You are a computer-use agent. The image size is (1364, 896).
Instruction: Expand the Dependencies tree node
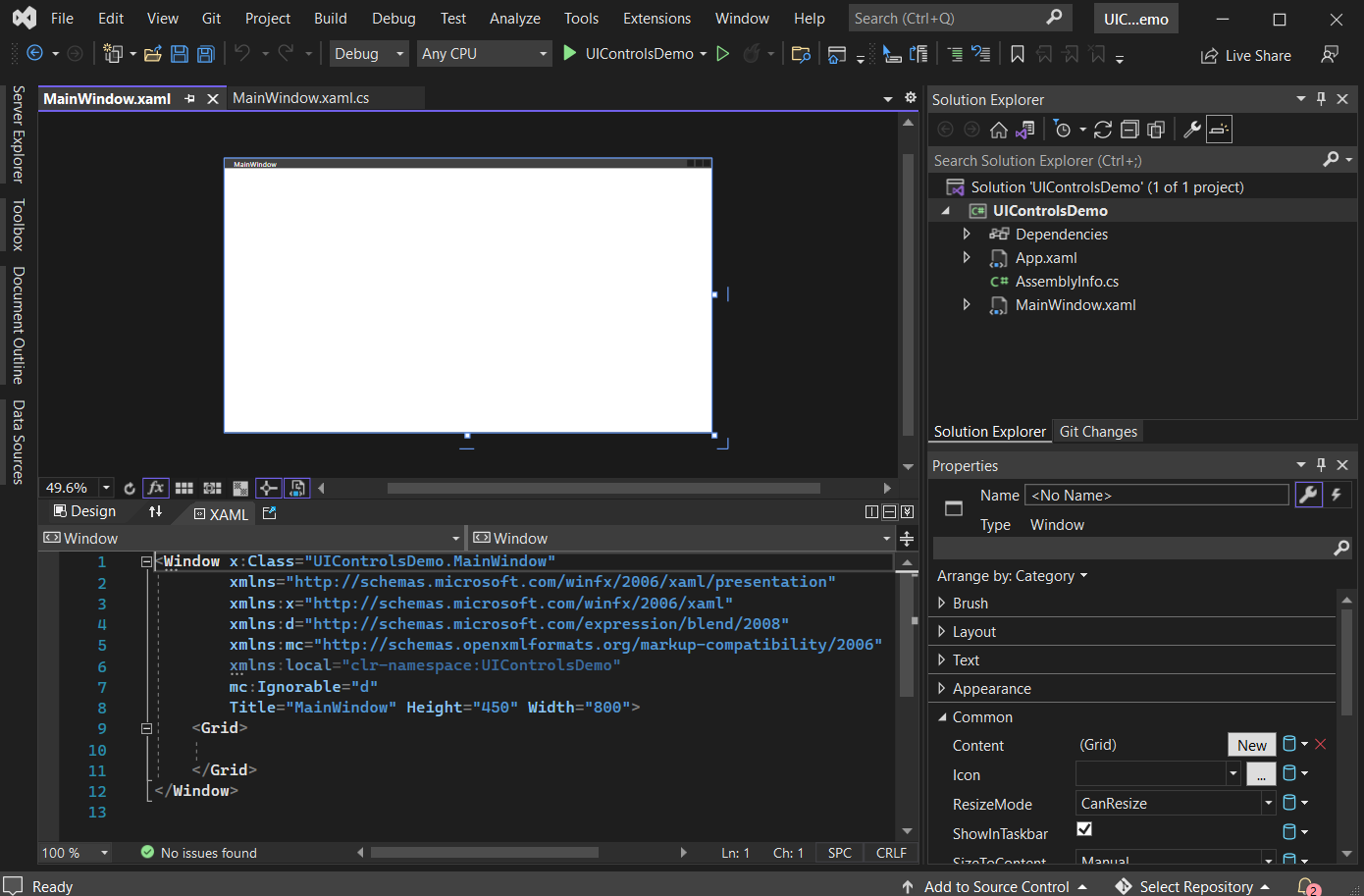click(x=967, y=235)
